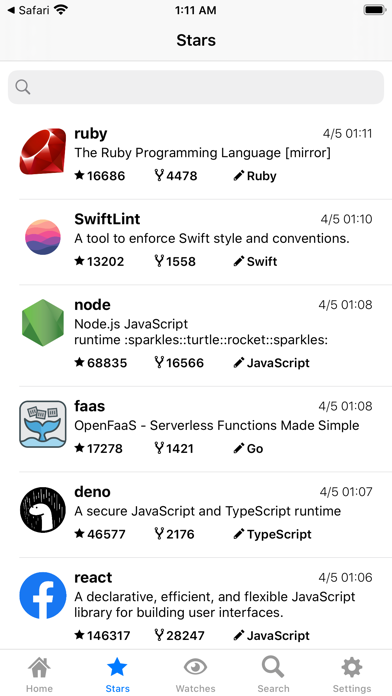Focus the stars search input field
The image size is (392, 696).
(196, 87)
